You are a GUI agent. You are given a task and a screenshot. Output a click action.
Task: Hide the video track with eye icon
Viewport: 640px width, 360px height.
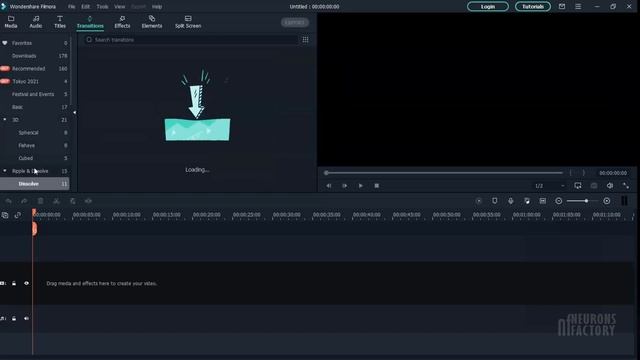pyautogui.click(x=27, y=283)
